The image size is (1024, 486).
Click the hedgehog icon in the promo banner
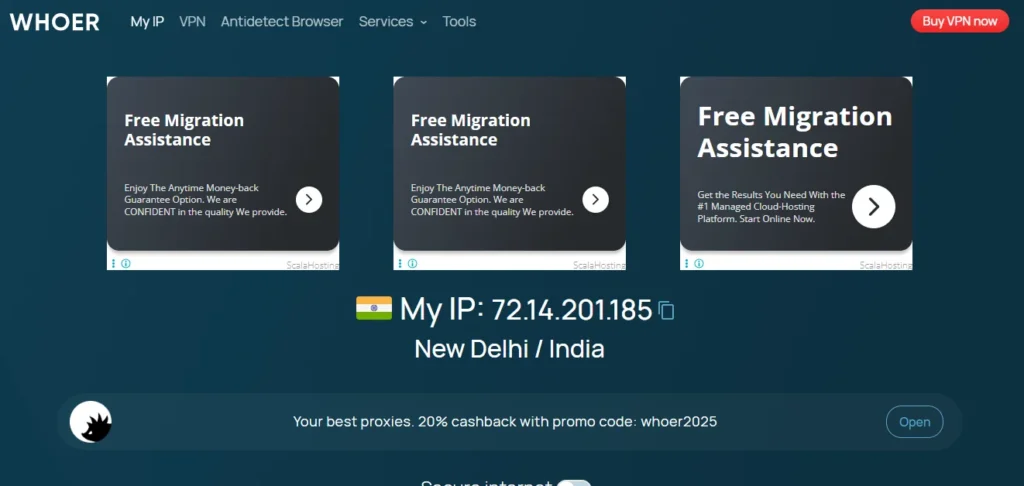click(x=91, y=422)
